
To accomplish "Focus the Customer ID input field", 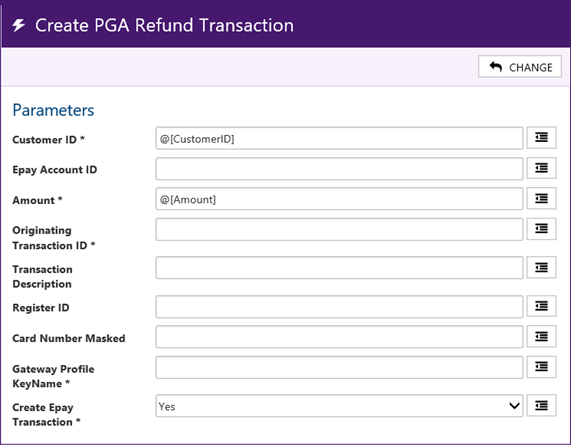I will pyautogui.click(x=339, y=138).
